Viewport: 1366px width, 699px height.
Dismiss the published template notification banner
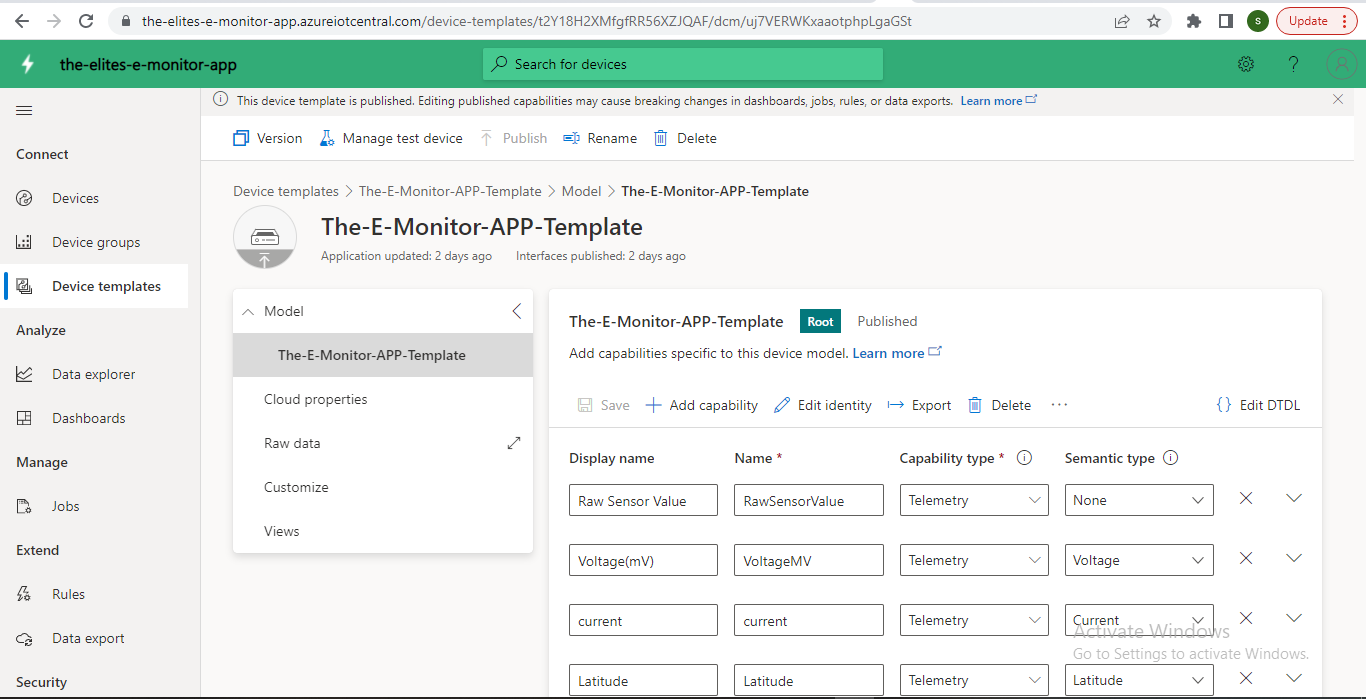[x=1338, y=99]
